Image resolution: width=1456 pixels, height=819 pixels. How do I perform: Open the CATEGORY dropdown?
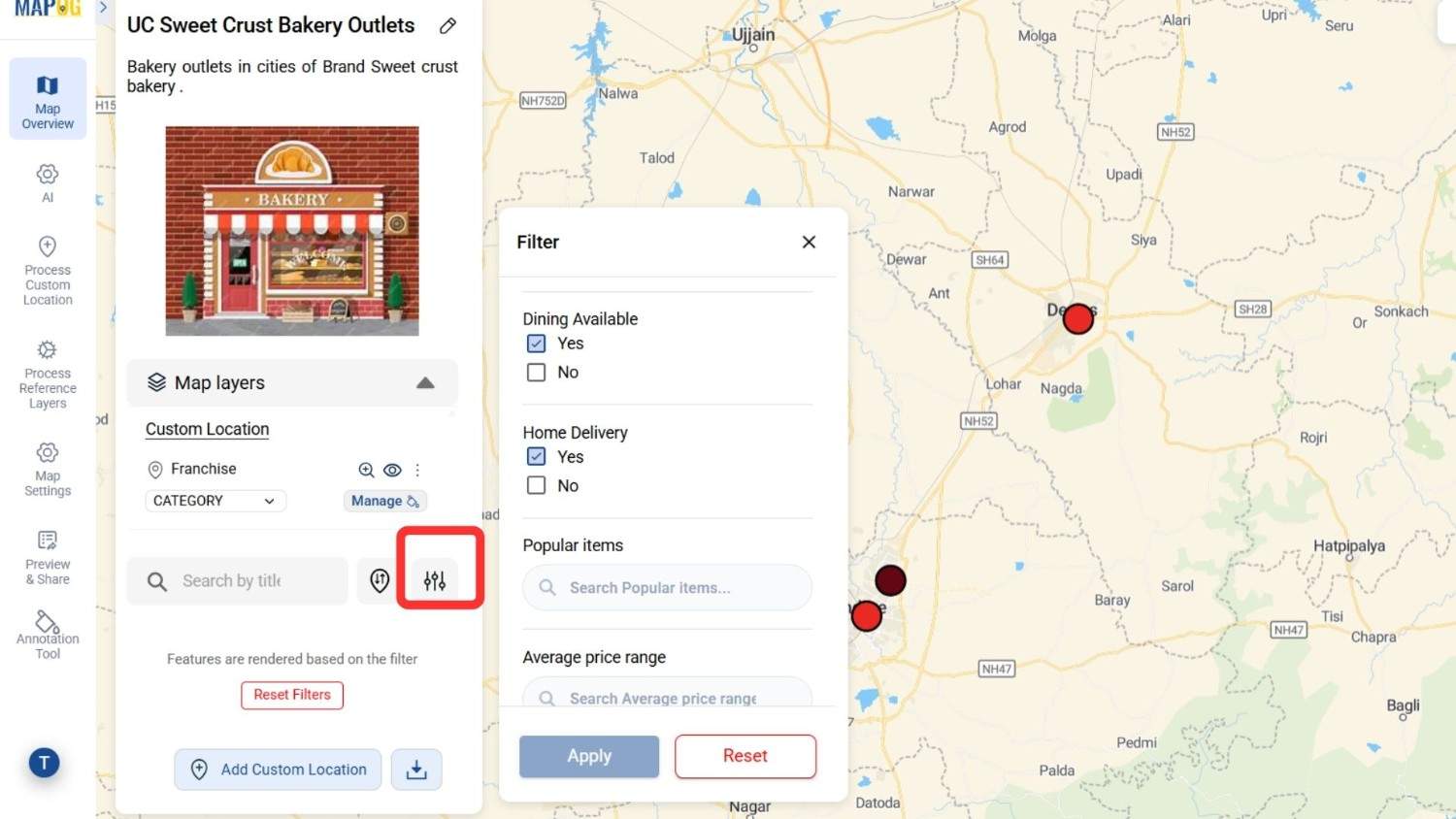coord(215,501)
